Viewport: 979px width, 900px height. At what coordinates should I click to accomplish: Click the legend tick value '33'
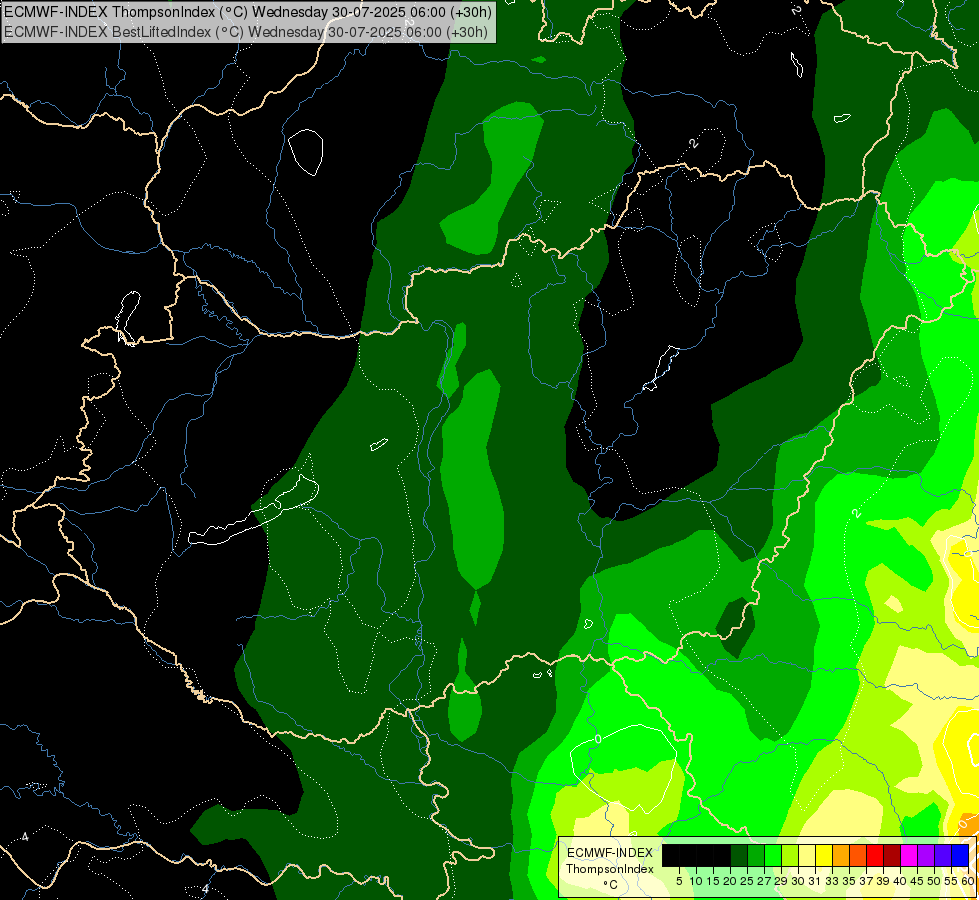pos(832,881)
